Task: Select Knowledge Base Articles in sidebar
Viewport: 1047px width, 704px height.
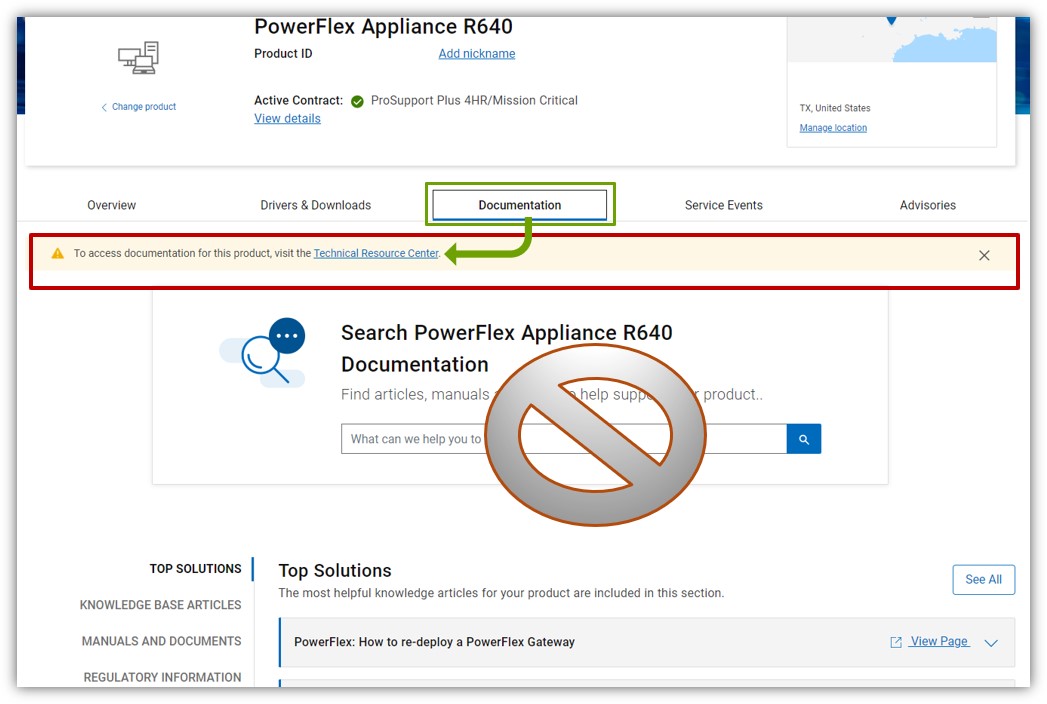Action: point(161,605)
